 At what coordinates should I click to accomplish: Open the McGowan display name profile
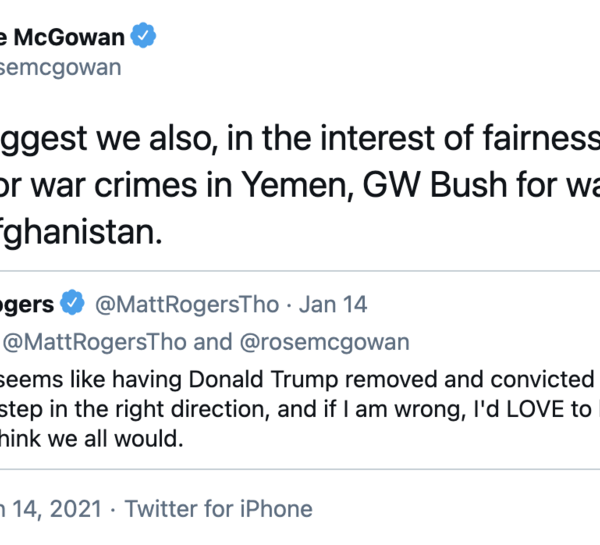[62, 38]
